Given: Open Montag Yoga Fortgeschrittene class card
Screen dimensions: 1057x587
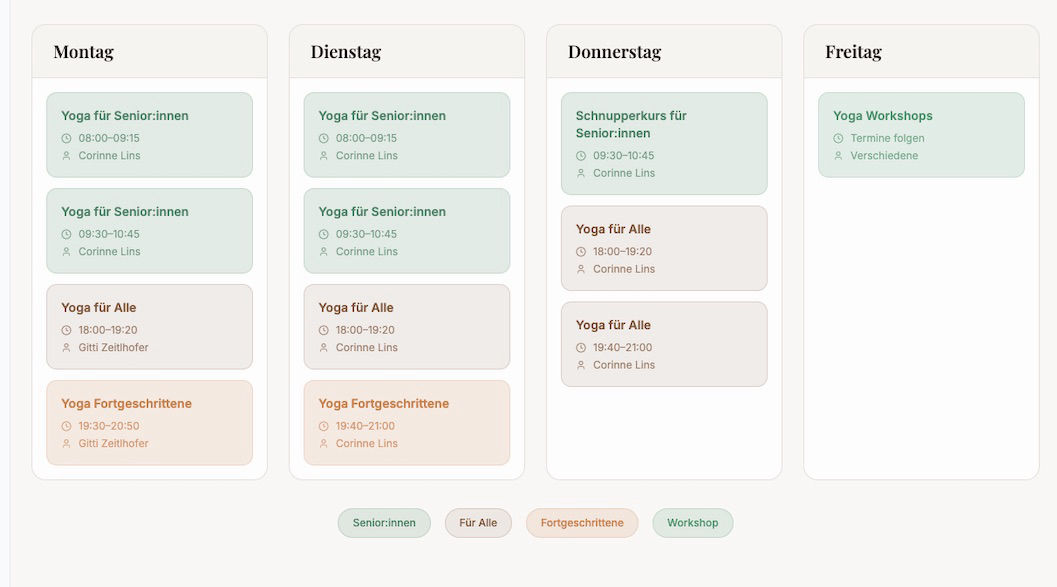Looking at the screenshot, I should pos(150,423).
